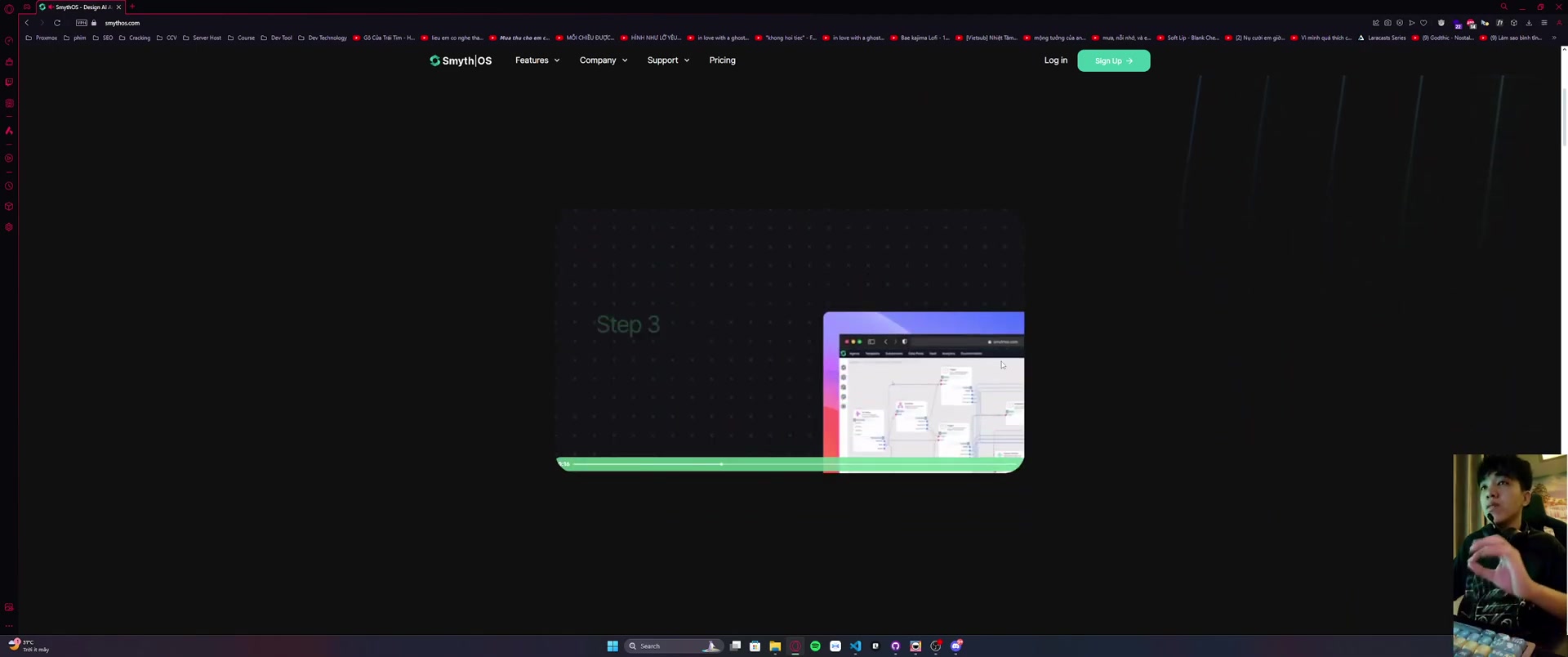Click the search tabs magnifier icon
Screen dimensions: 1568x657
[x=1504, y=7]
